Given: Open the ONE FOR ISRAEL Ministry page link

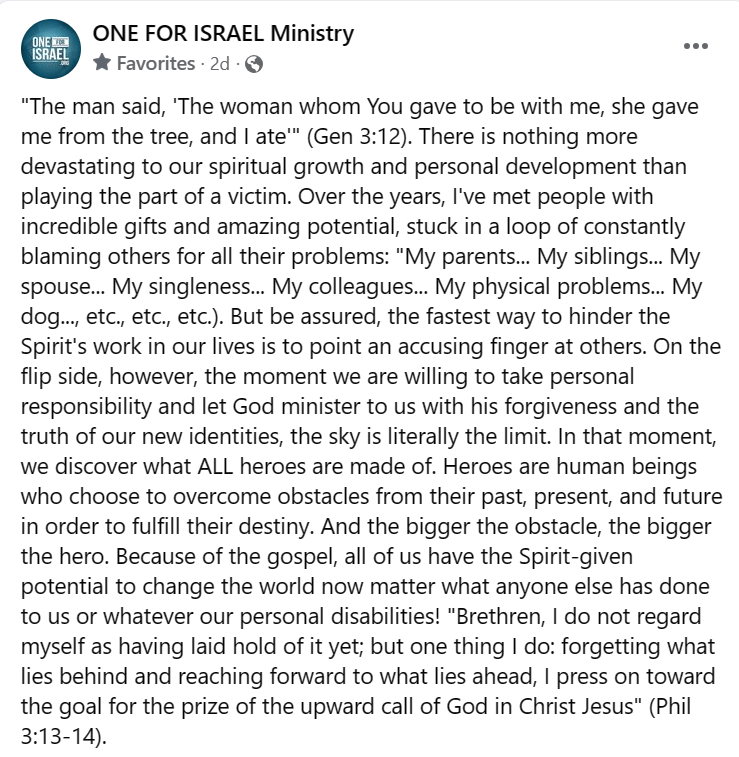Looking at the screenshot, I should pos(223,34).
